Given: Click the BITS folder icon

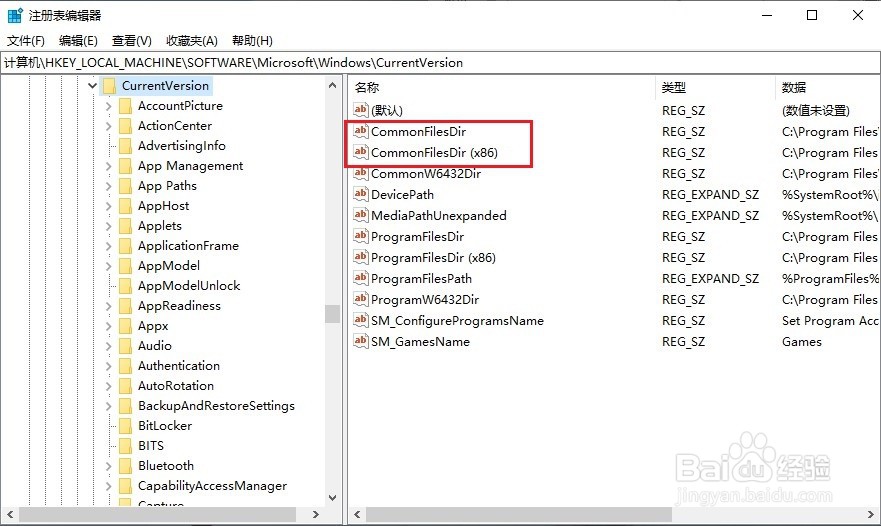Looking at the screenshot, I should click(125, 446).
